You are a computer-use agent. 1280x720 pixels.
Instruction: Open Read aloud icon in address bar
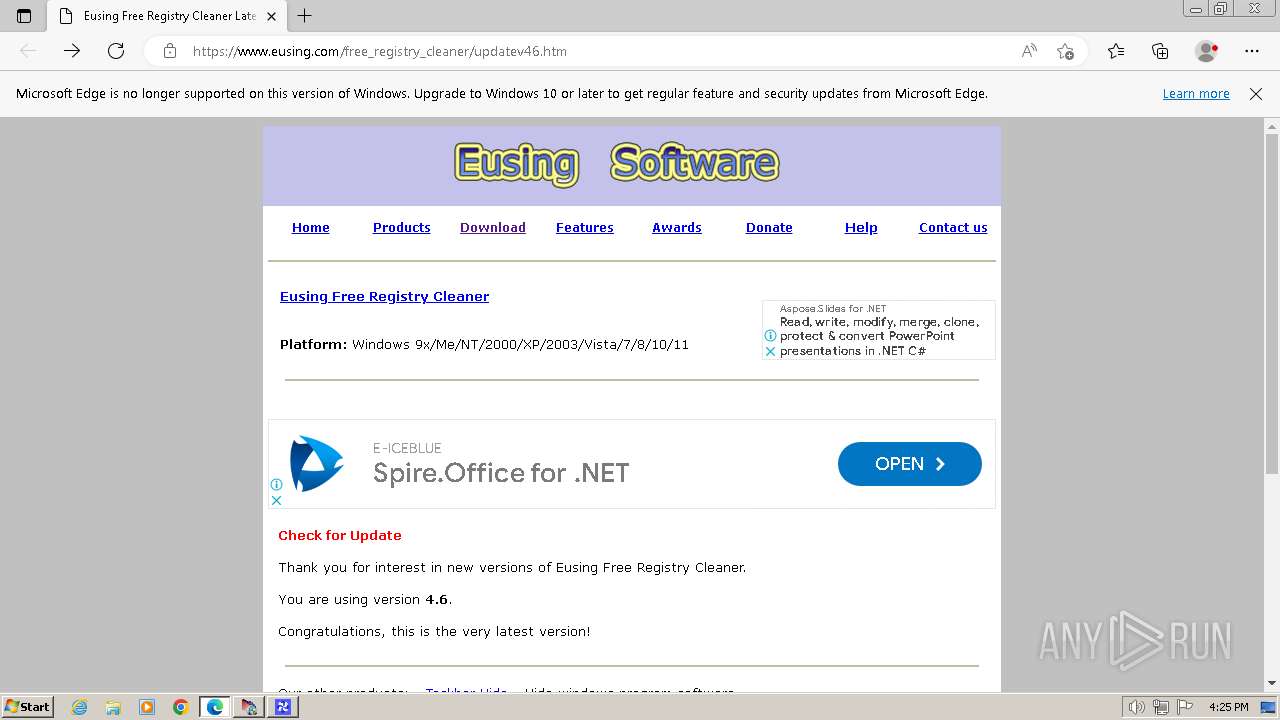coord(1029,51)
